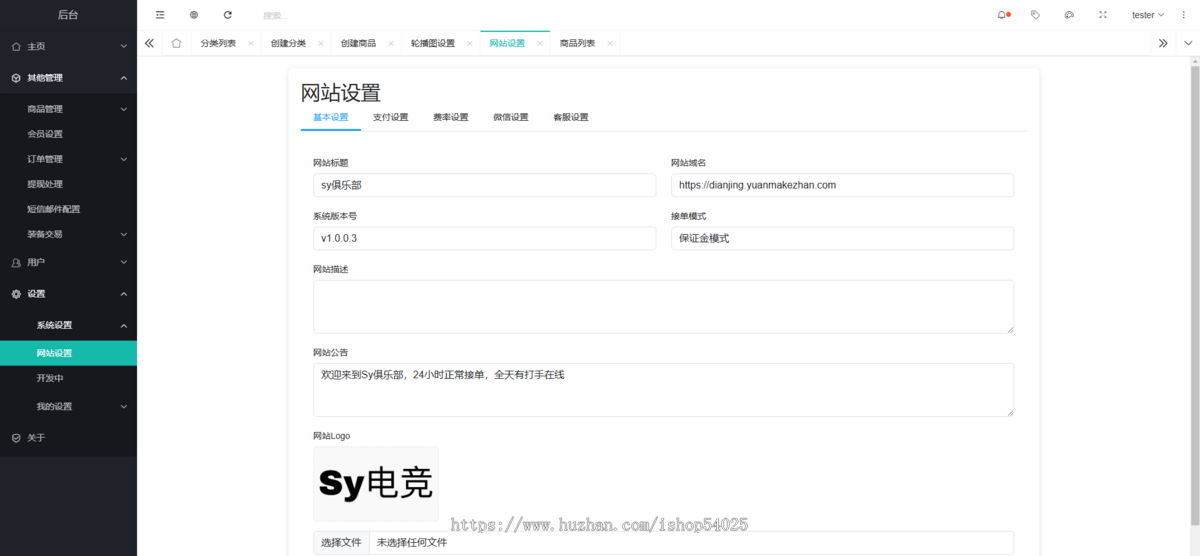Open the tester user dropdown
Image resolution: width=1200 pixels, height=556 pixels.
1147,15
